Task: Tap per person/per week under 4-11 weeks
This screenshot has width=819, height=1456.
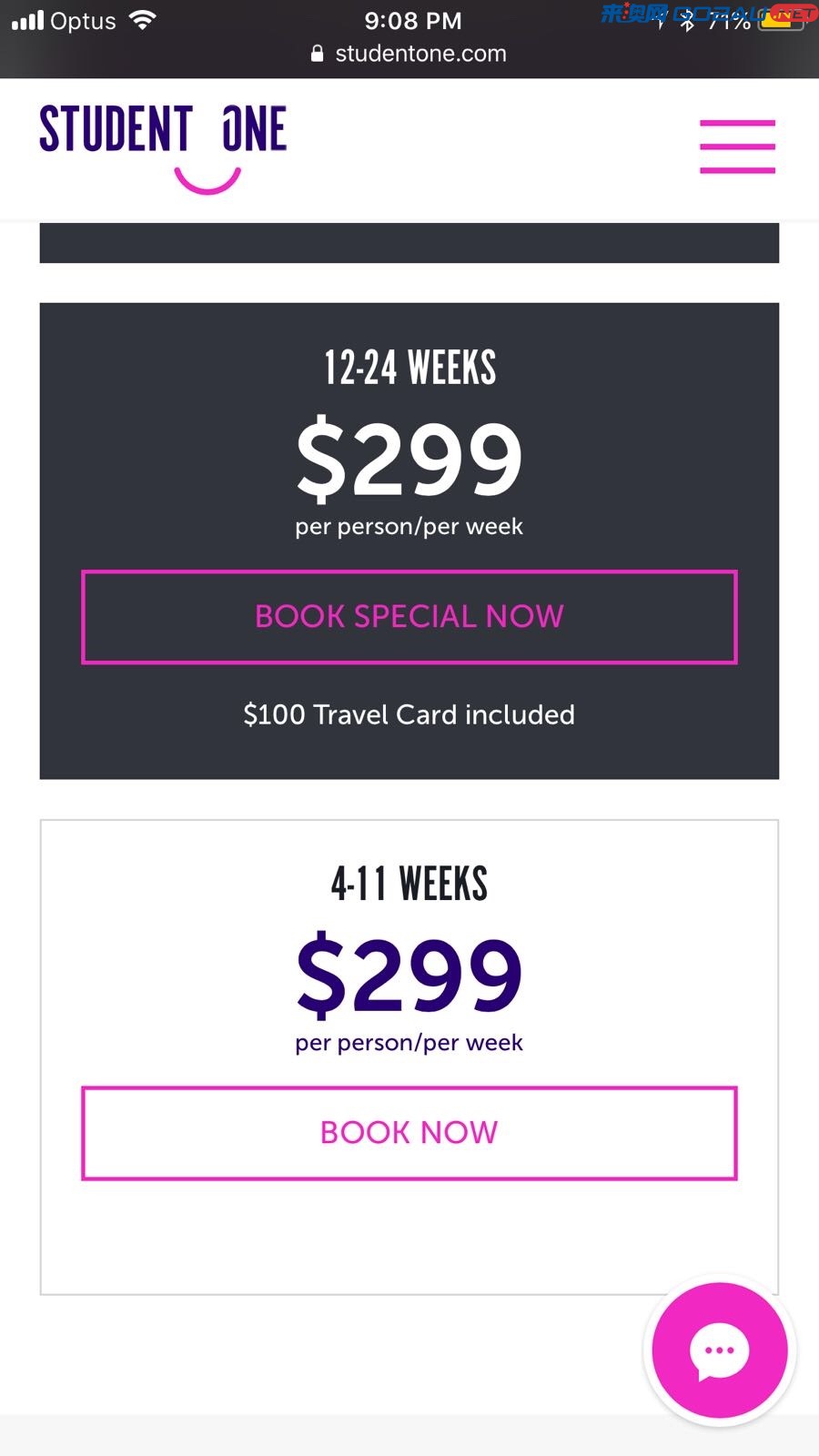Action: (x=409, y=1043)
